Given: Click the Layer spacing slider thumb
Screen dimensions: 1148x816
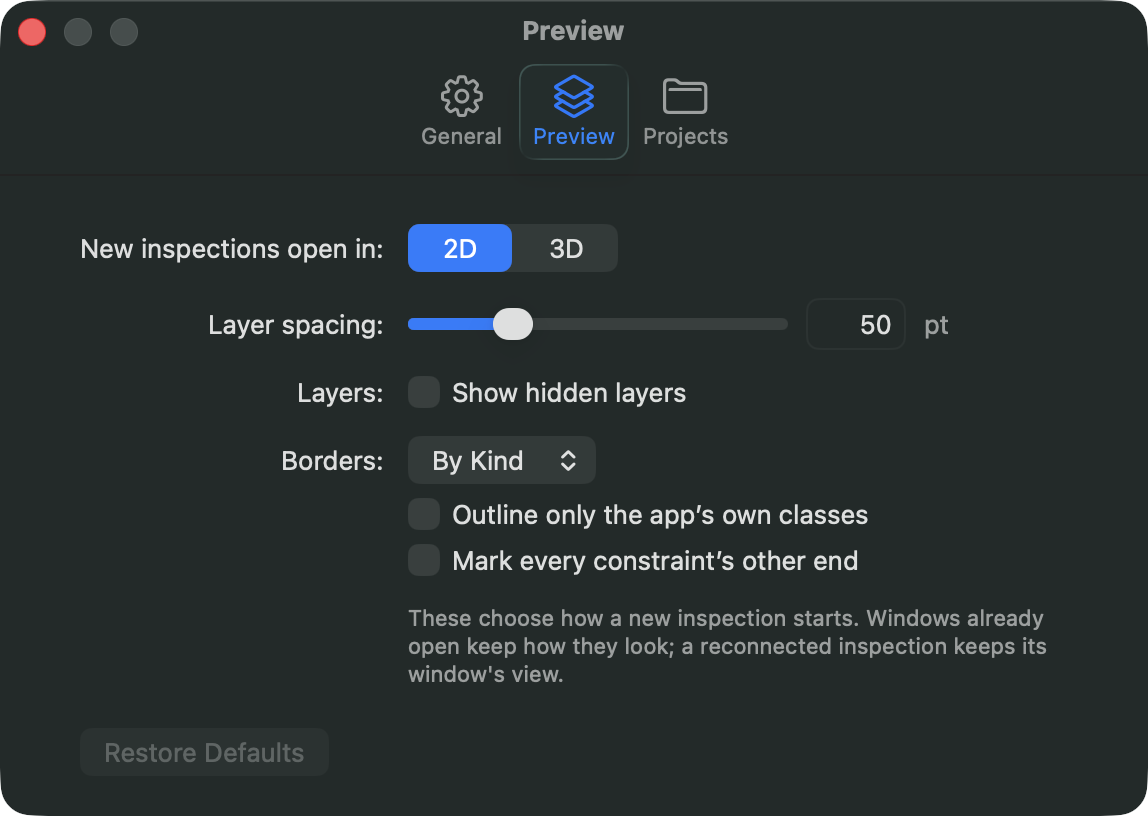Looking at the screenshot, I should (512, 324).
